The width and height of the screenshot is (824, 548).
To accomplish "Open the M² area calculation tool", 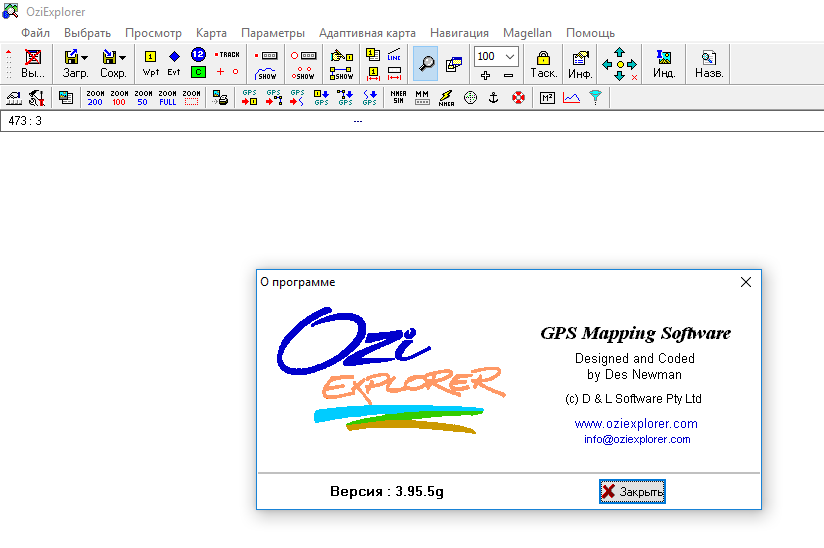I will point(547,97).
